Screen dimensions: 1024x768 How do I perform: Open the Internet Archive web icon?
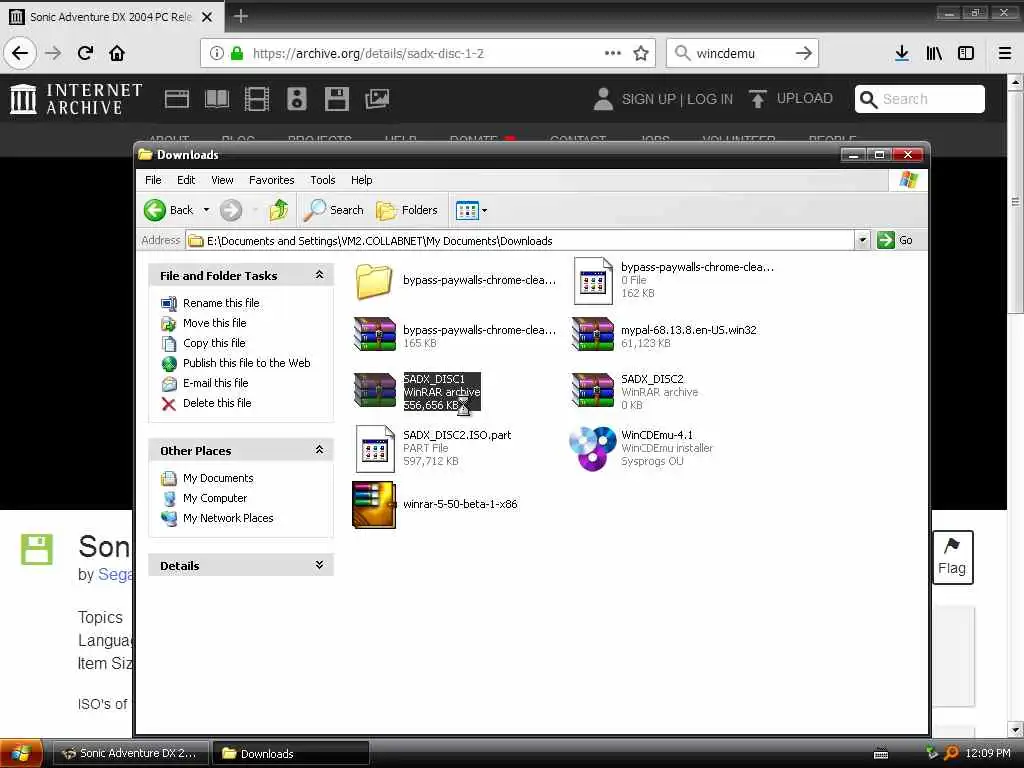(177, 99)
